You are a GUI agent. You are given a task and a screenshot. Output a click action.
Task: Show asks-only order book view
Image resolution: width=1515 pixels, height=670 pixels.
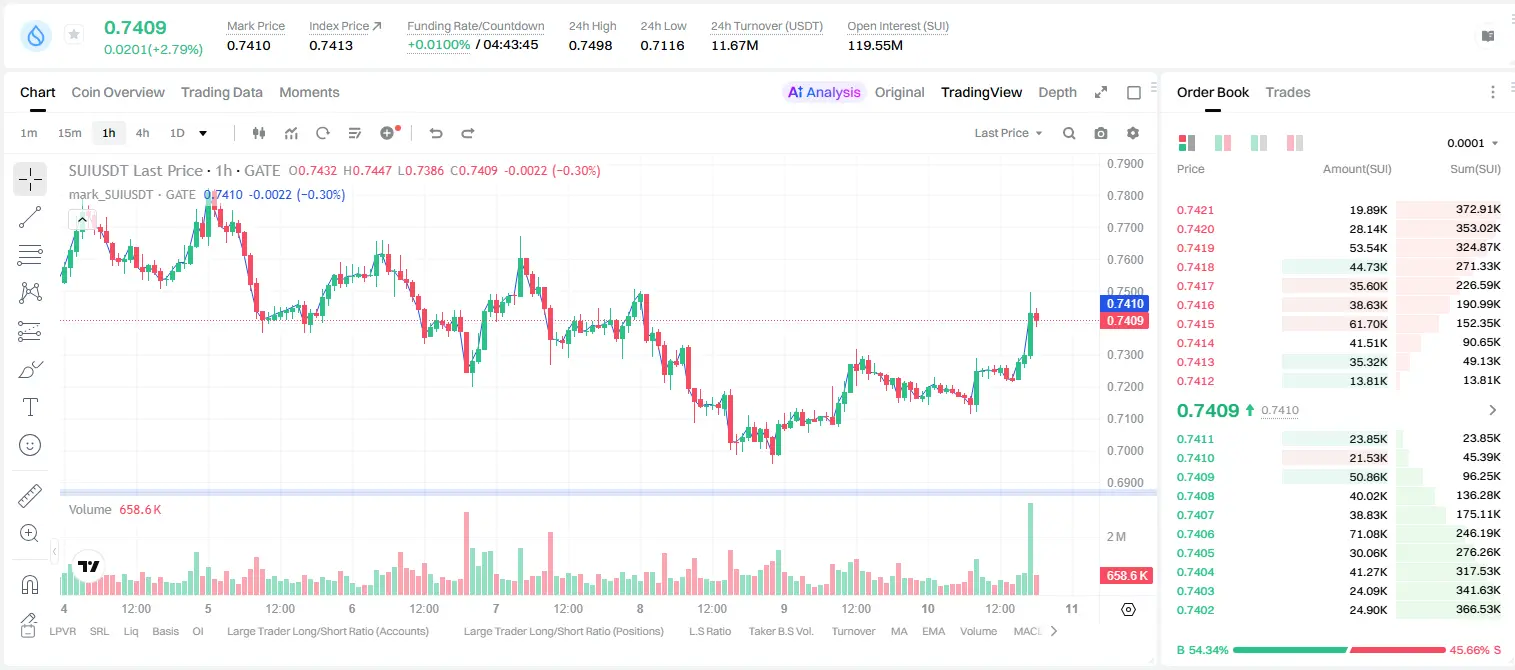[x=1295, y=143]
